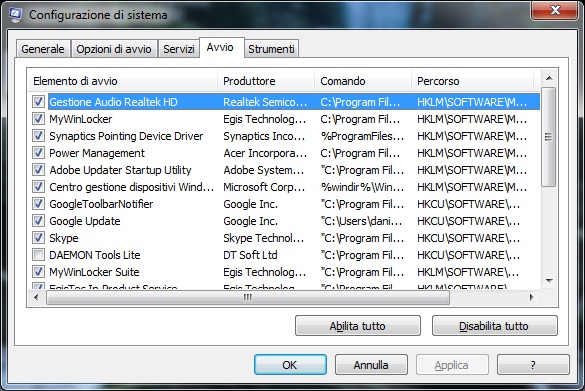Click the "C:\Users\dani... command cell
Image resolution: width=585 pixels, height=391 pixels.
[362, 221]
